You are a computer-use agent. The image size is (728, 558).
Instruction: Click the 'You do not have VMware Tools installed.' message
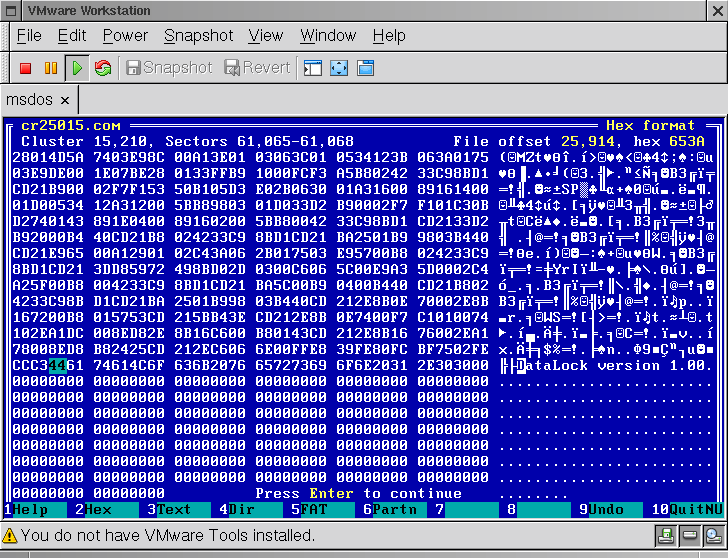[168, 536]
